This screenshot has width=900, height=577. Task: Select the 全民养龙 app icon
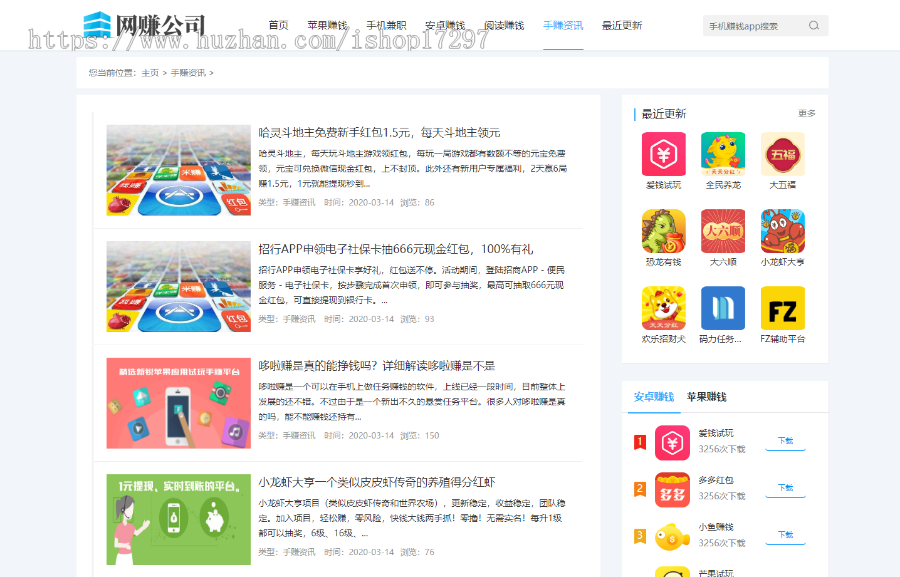pyautogui.click(x=722, y=155)
